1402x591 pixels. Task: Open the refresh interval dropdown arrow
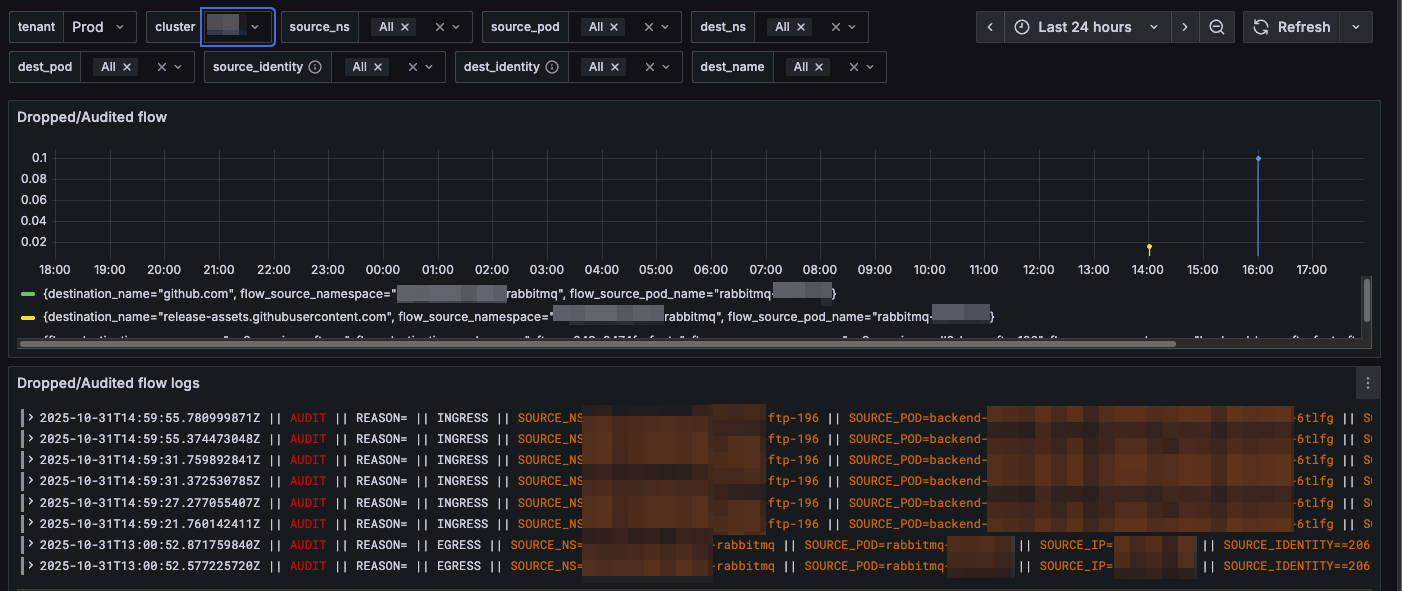click(x=1356, y=27)
